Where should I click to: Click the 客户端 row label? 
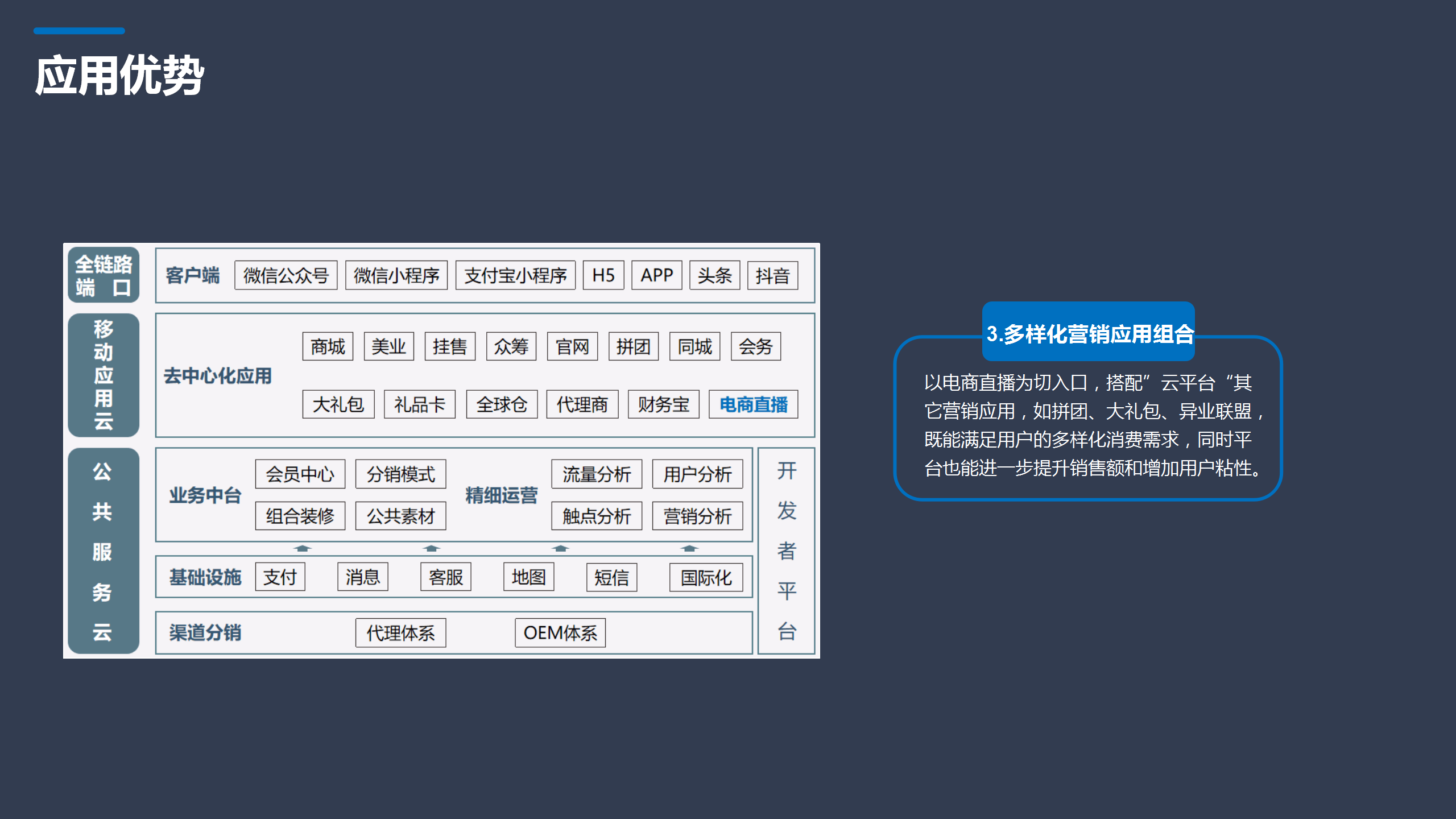point(193,275)
